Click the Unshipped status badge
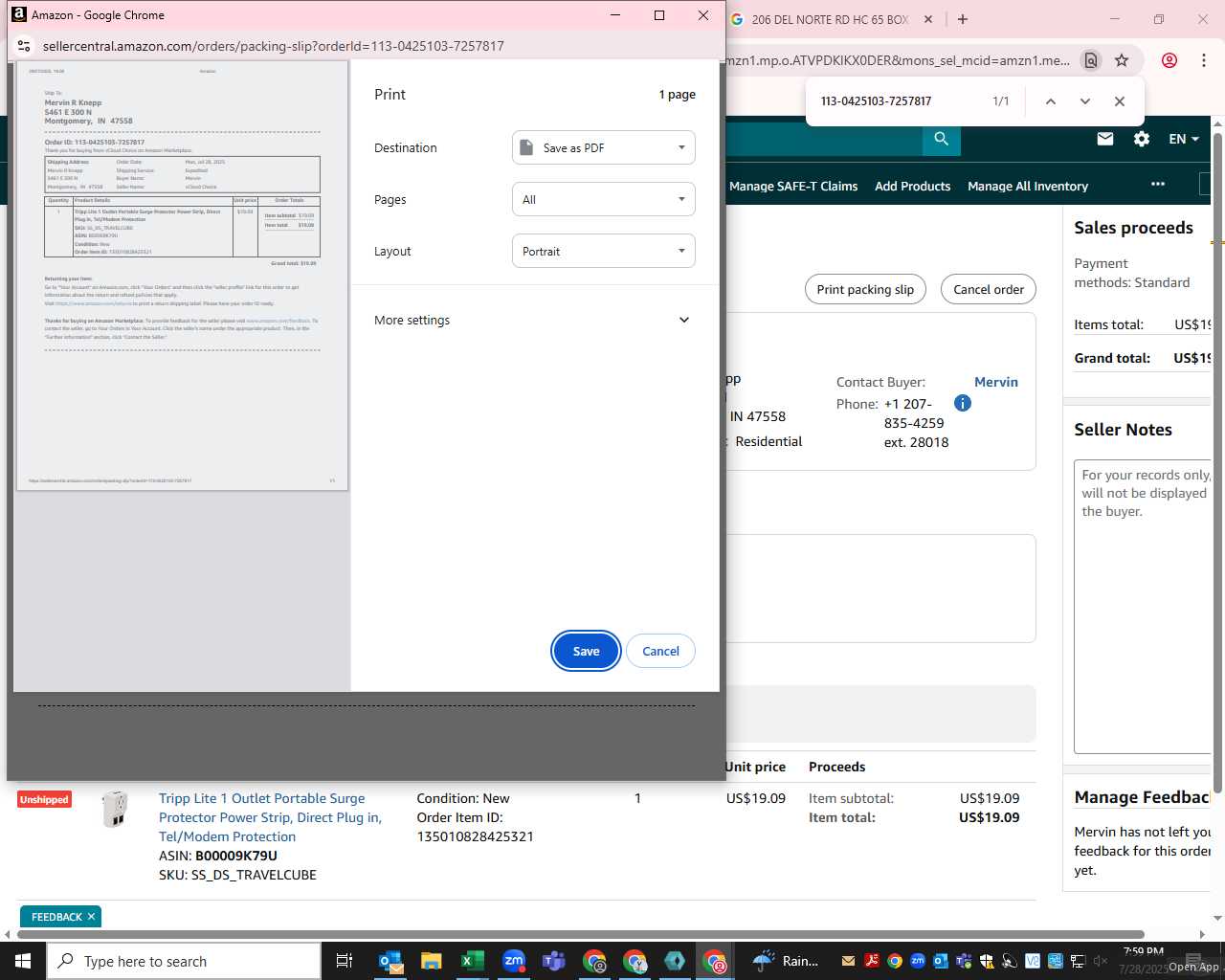 click(44, 799)
